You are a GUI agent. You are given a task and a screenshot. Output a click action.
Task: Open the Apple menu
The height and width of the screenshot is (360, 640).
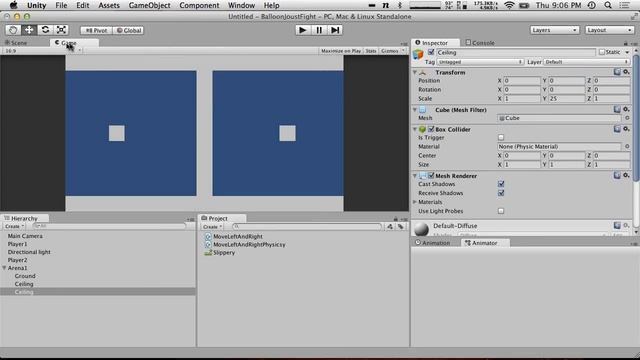(13, 5)
